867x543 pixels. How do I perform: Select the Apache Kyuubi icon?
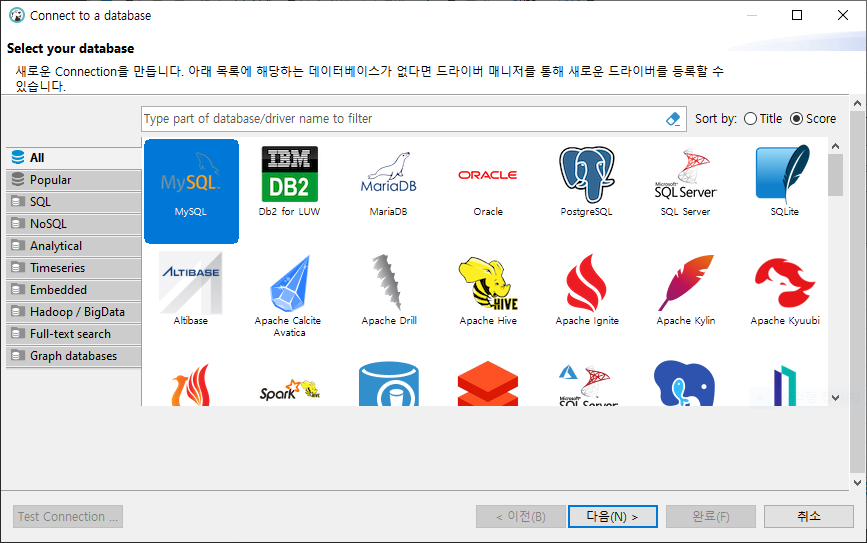(x=785, y=289)
